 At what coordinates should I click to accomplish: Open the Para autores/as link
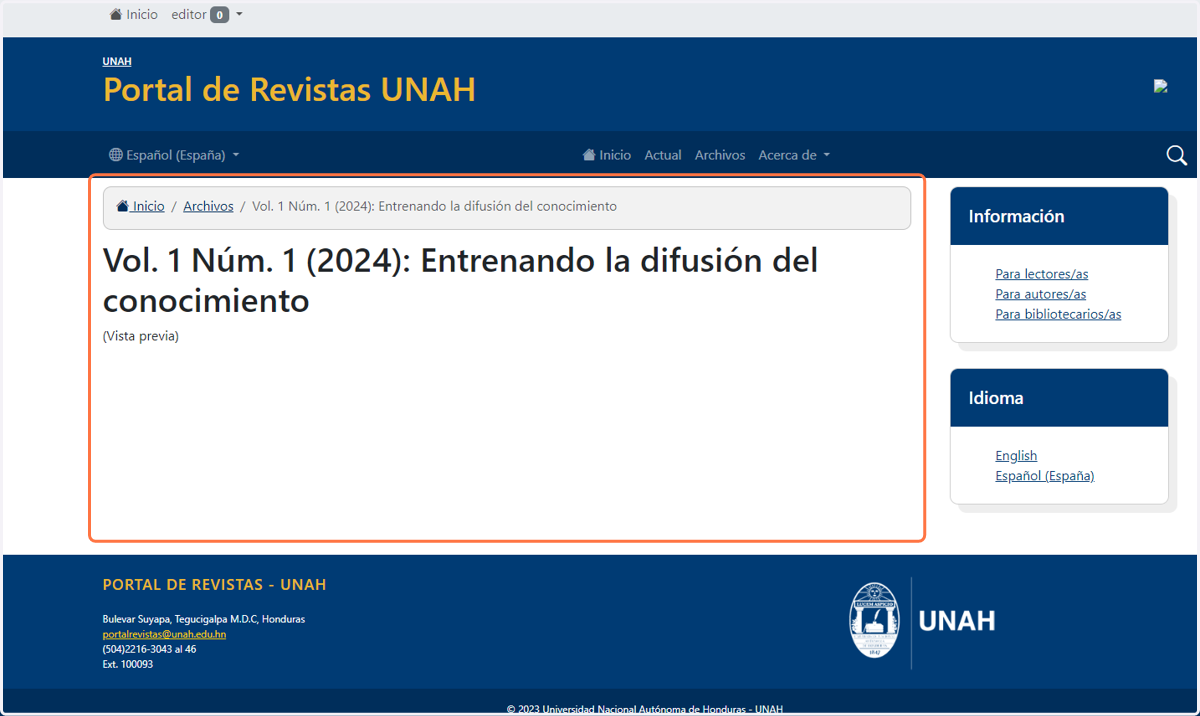point(1041,294)
